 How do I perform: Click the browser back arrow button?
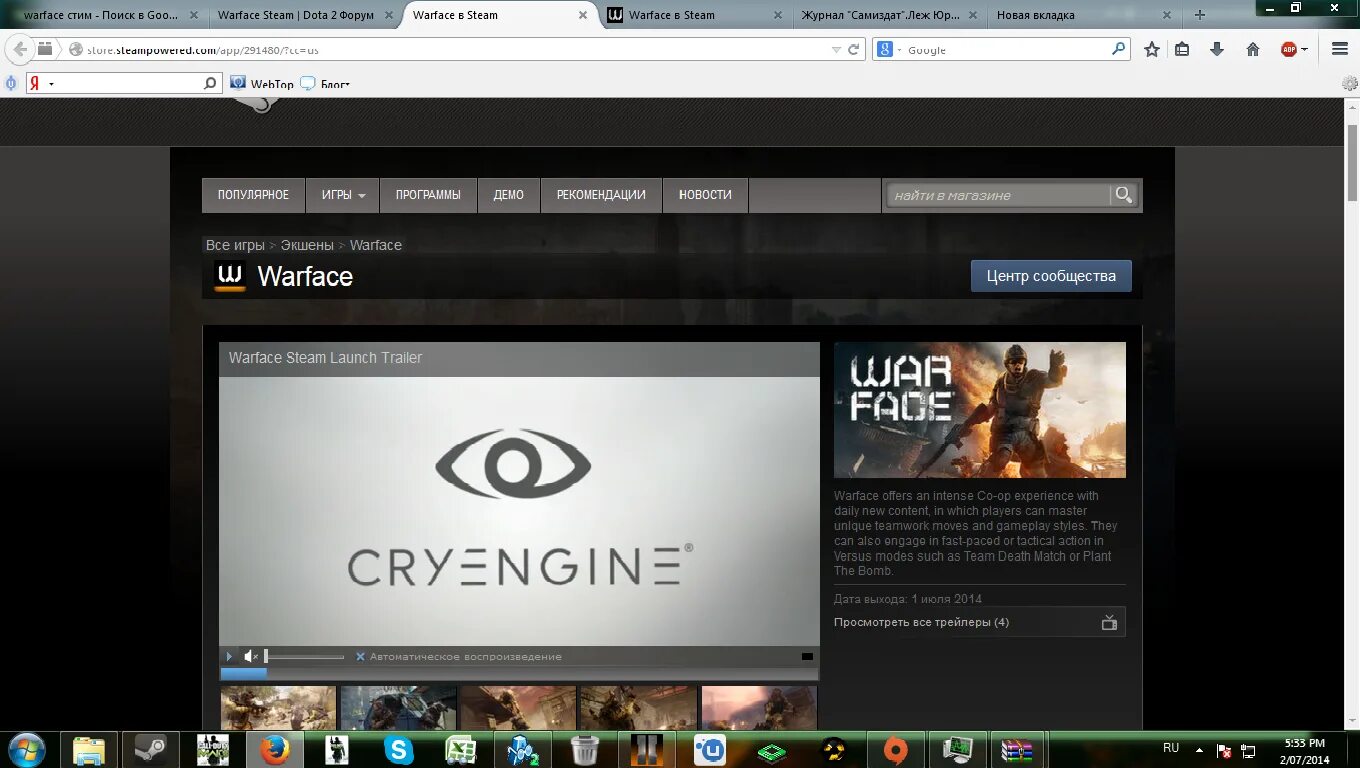(x=20, y=49)
